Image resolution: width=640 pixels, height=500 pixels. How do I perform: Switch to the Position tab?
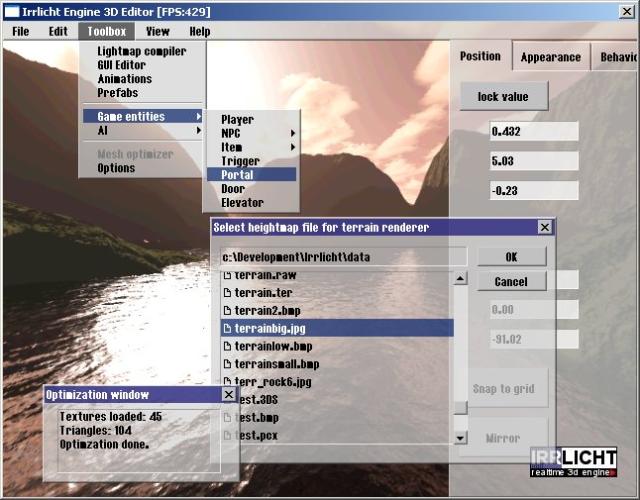point(480,56)
